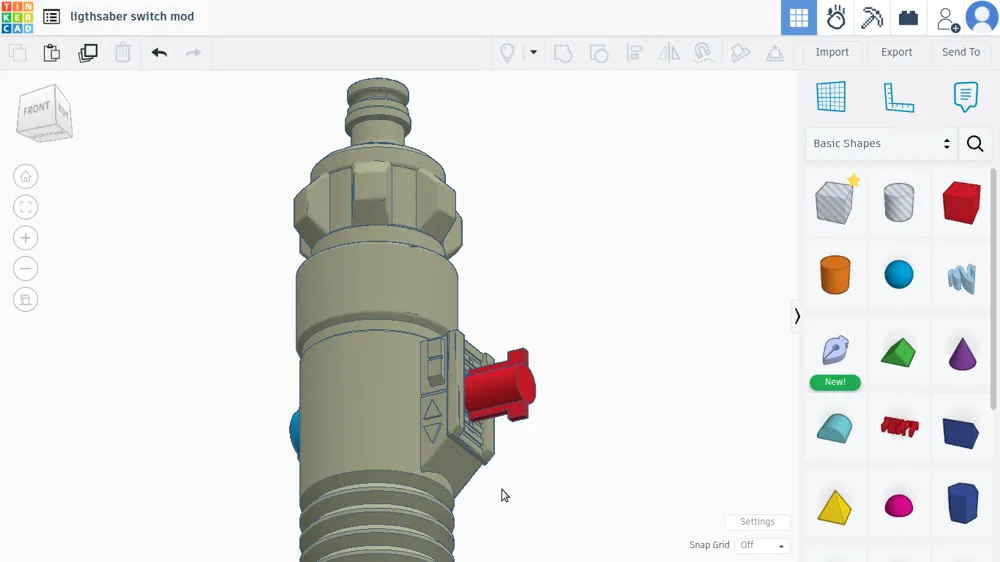Pick the purple Cone shape
Viewport: 1000px width, 562px height.
click(x=962, y=353)
